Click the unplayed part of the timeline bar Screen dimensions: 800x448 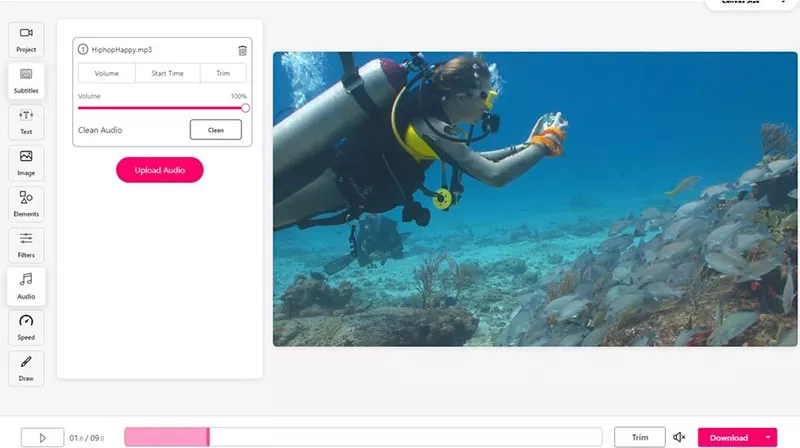point(406,437)
